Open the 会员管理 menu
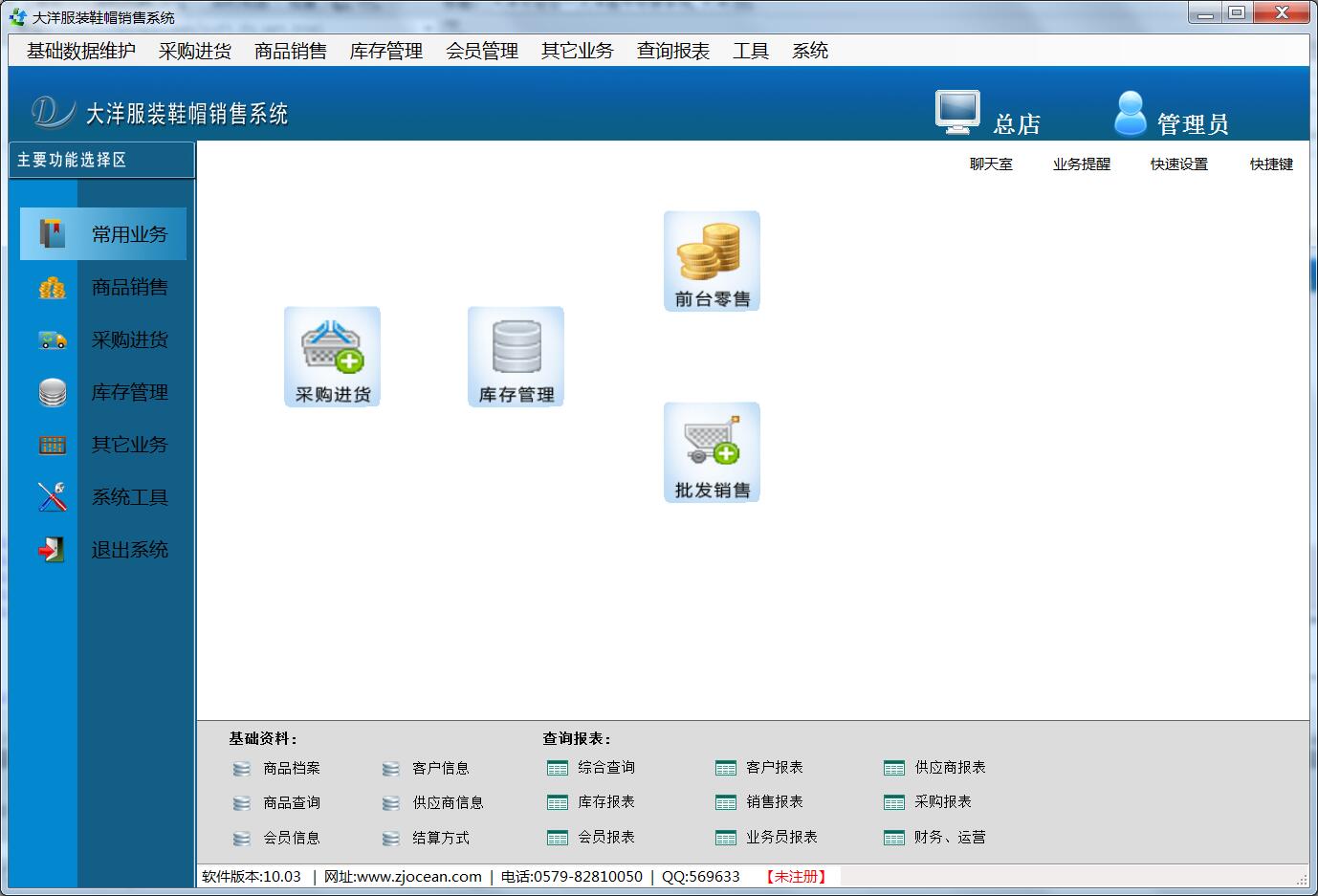Viewport: 1318px width, 896px height. tap(483, 51)
